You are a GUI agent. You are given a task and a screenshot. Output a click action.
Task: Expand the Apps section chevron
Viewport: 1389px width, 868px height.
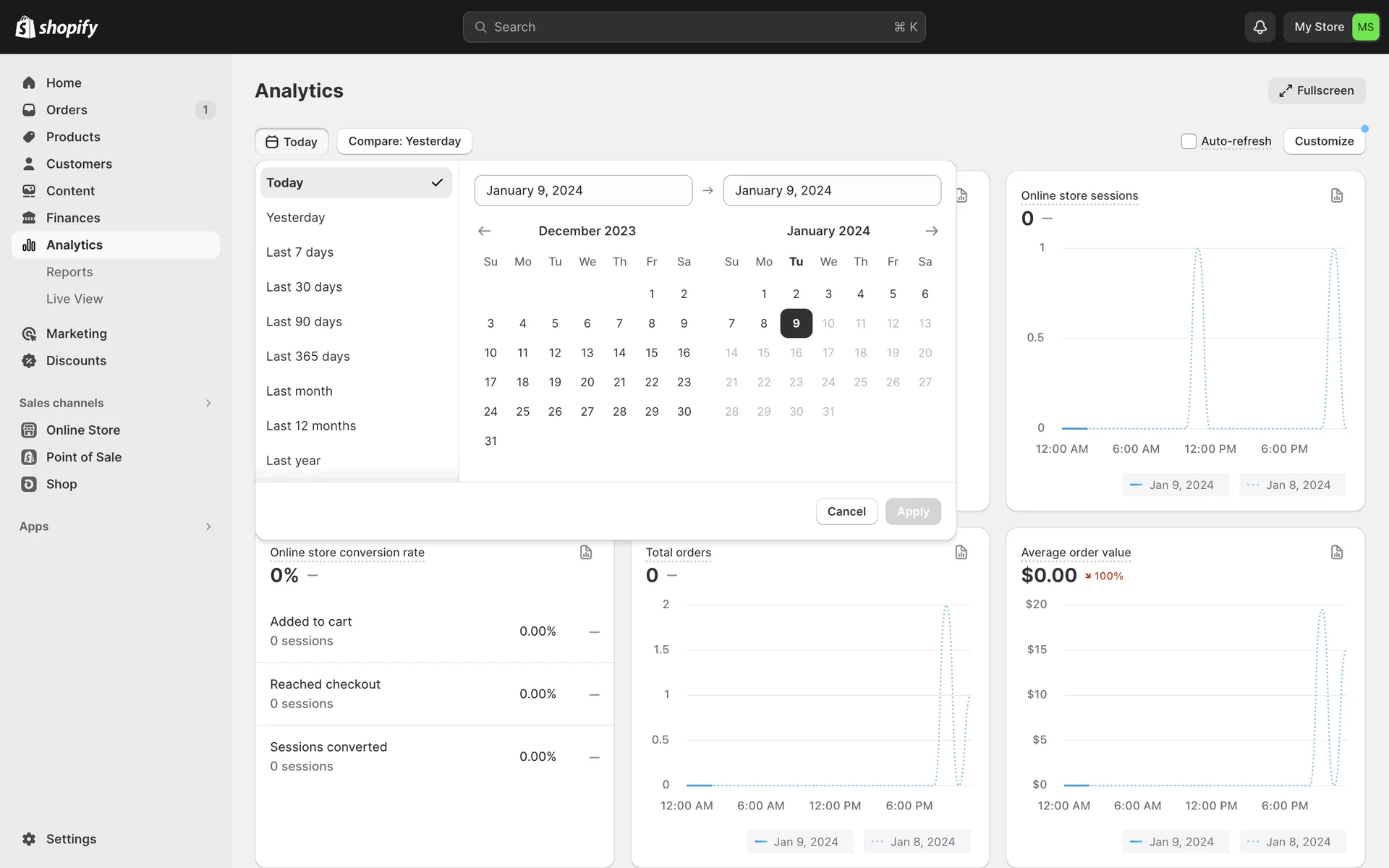(208, 527)
